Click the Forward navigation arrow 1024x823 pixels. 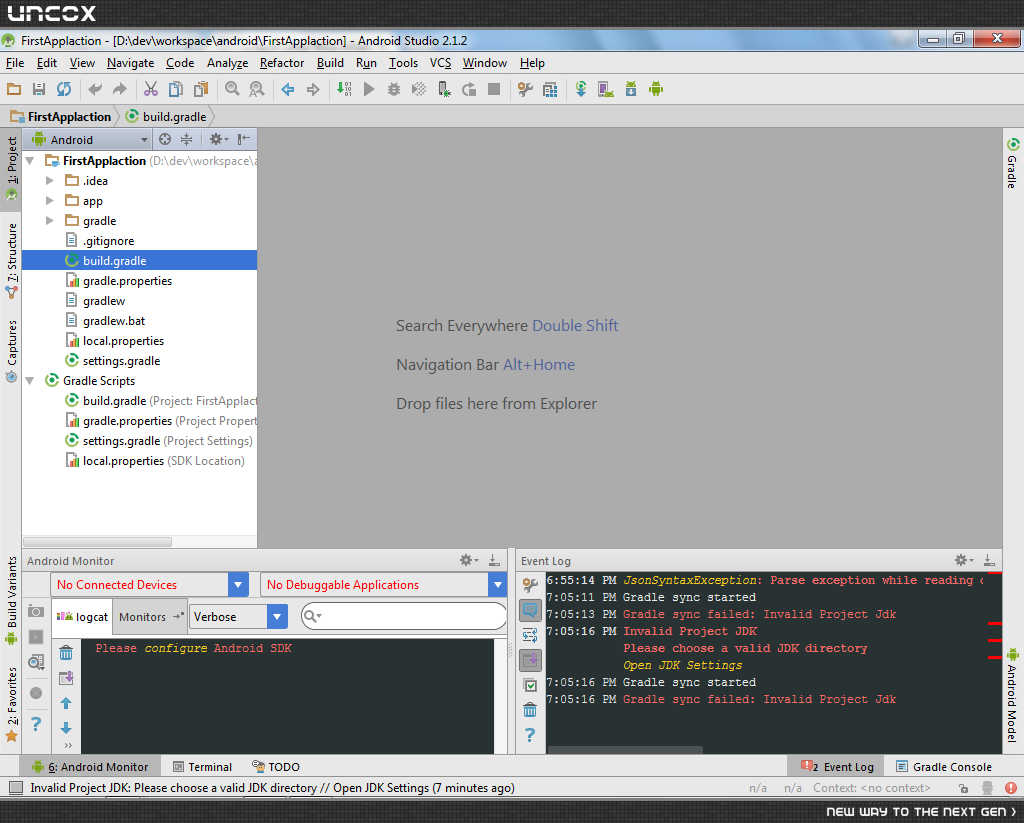pyautogui.click(x=313, y=89)
